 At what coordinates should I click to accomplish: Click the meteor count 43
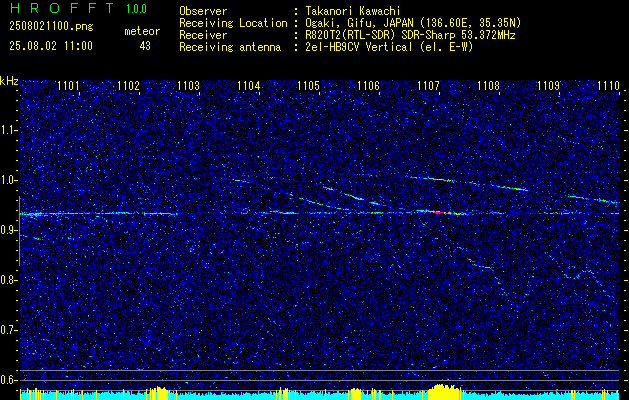point(145,46)
